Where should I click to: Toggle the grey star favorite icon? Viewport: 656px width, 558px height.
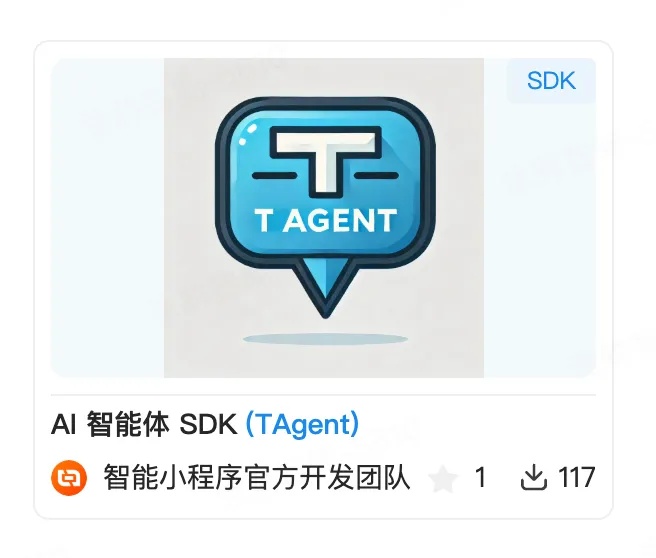[x=444, y=478]
